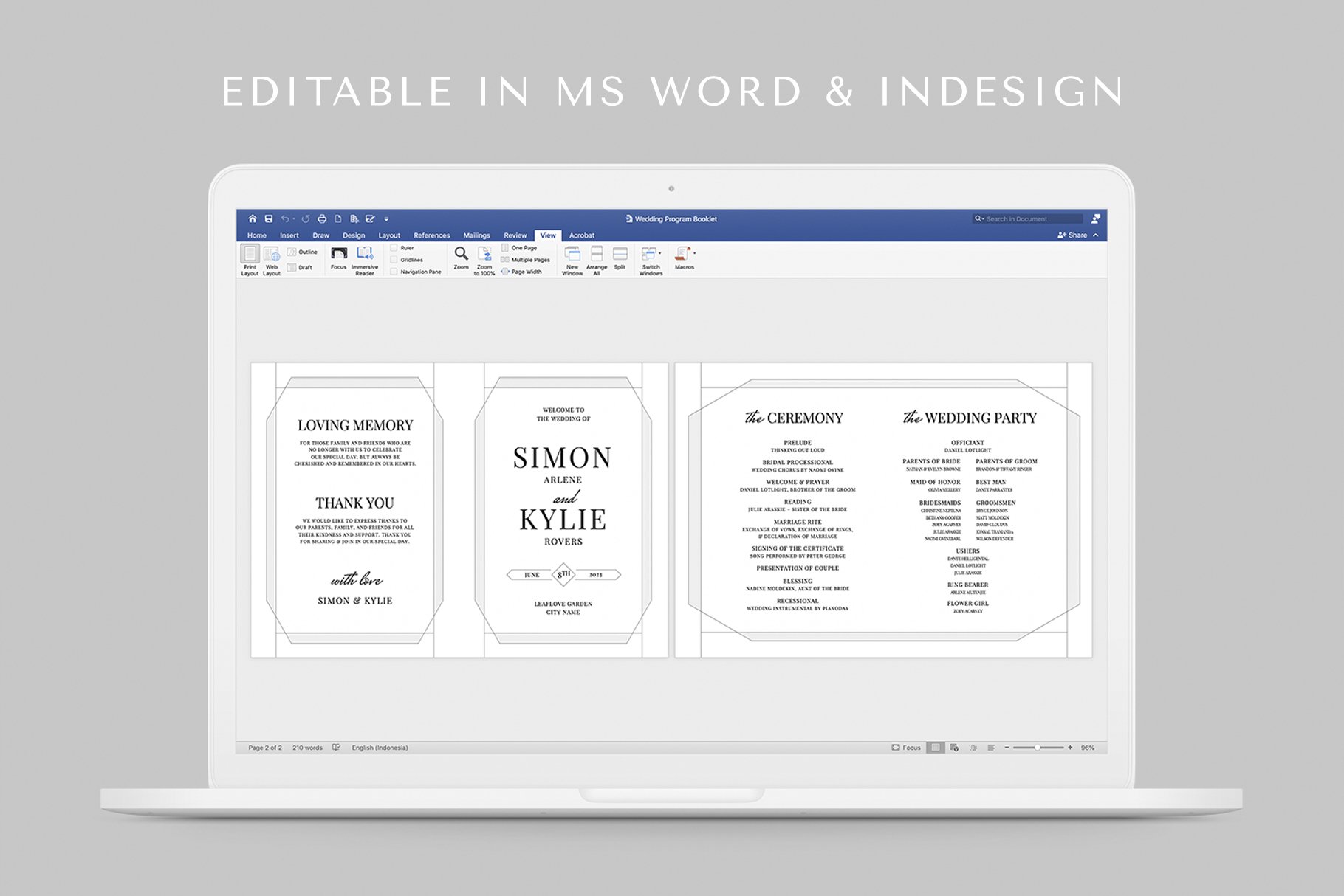Open a New Window

[572, 260]
